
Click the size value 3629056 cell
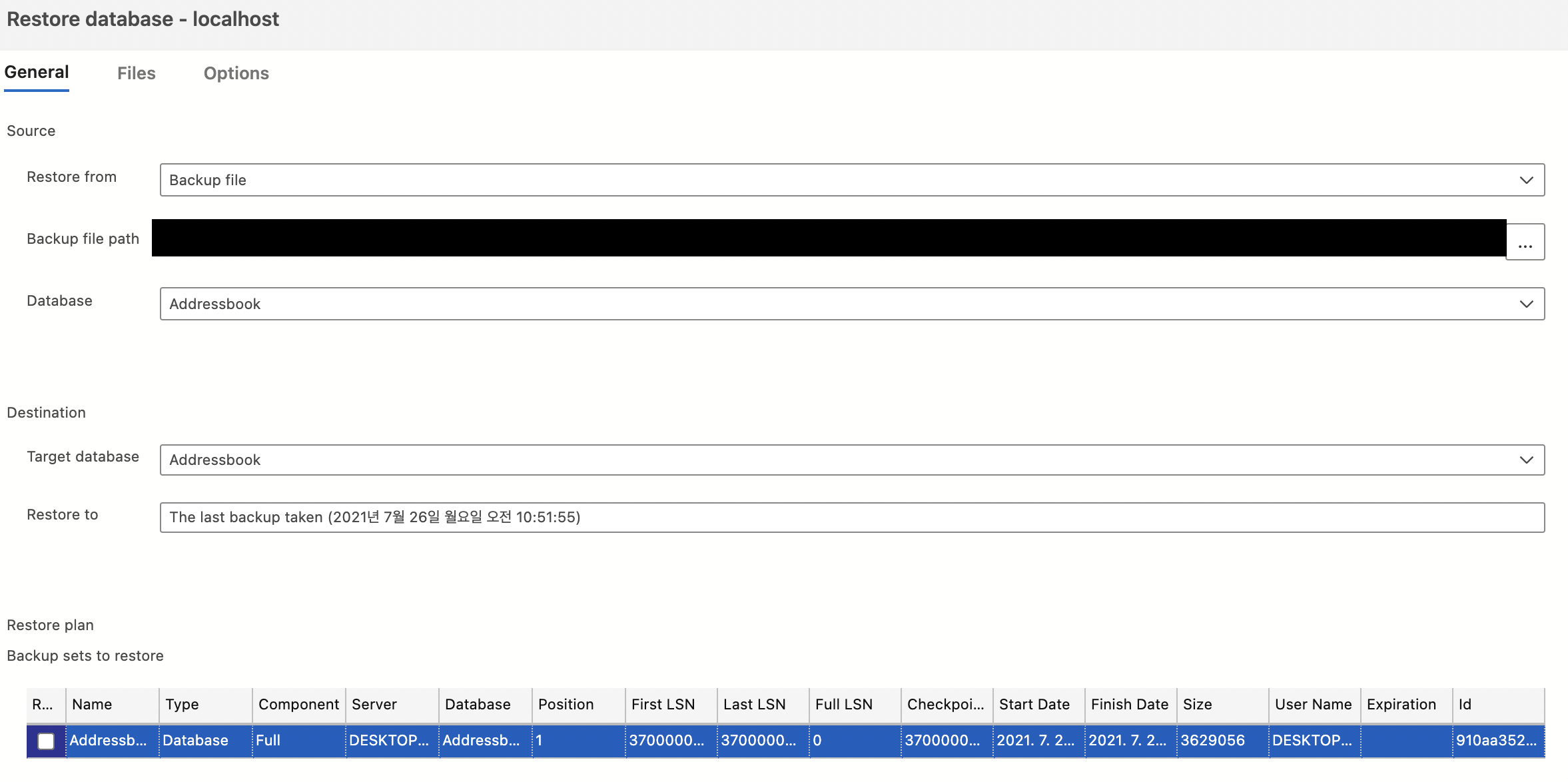1212,741
